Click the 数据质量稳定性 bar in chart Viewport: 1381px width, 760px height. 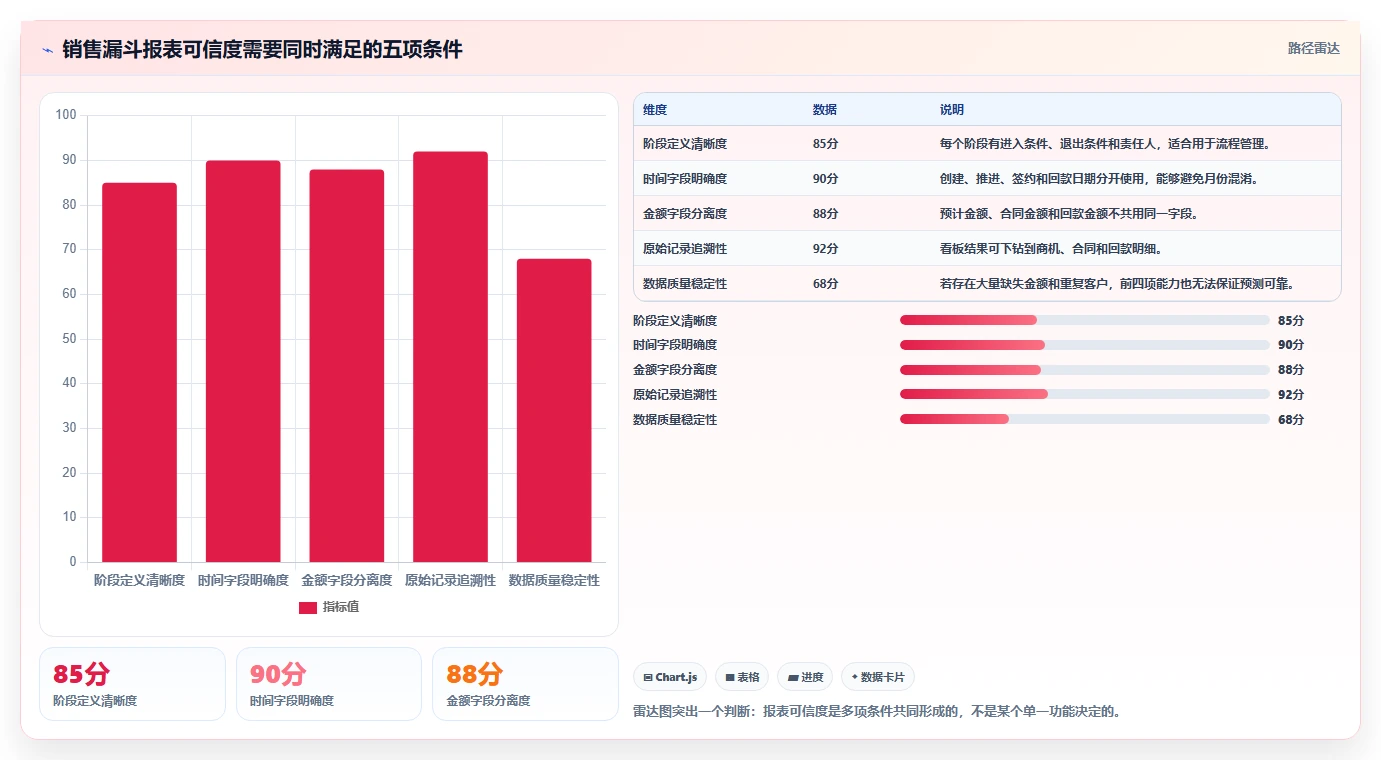click(x=554, y=410)
